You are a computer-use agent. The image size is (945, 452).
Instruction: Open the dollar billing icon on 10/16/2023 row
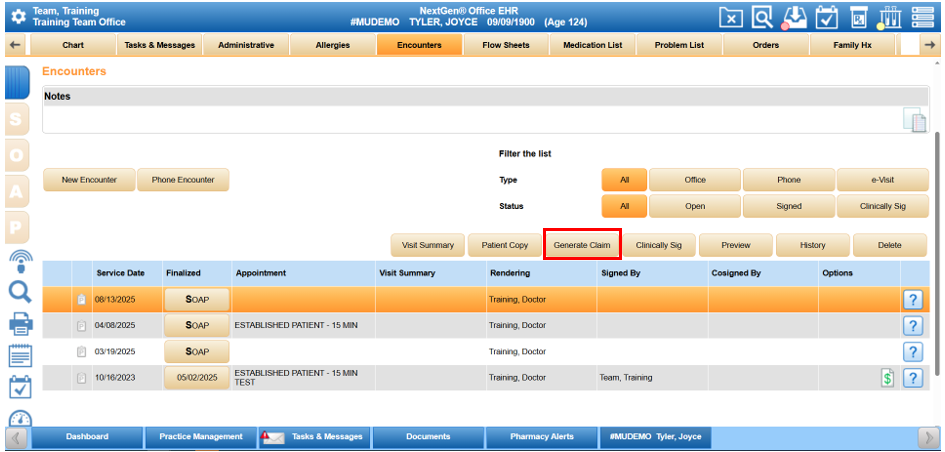[x=887, y=378]
